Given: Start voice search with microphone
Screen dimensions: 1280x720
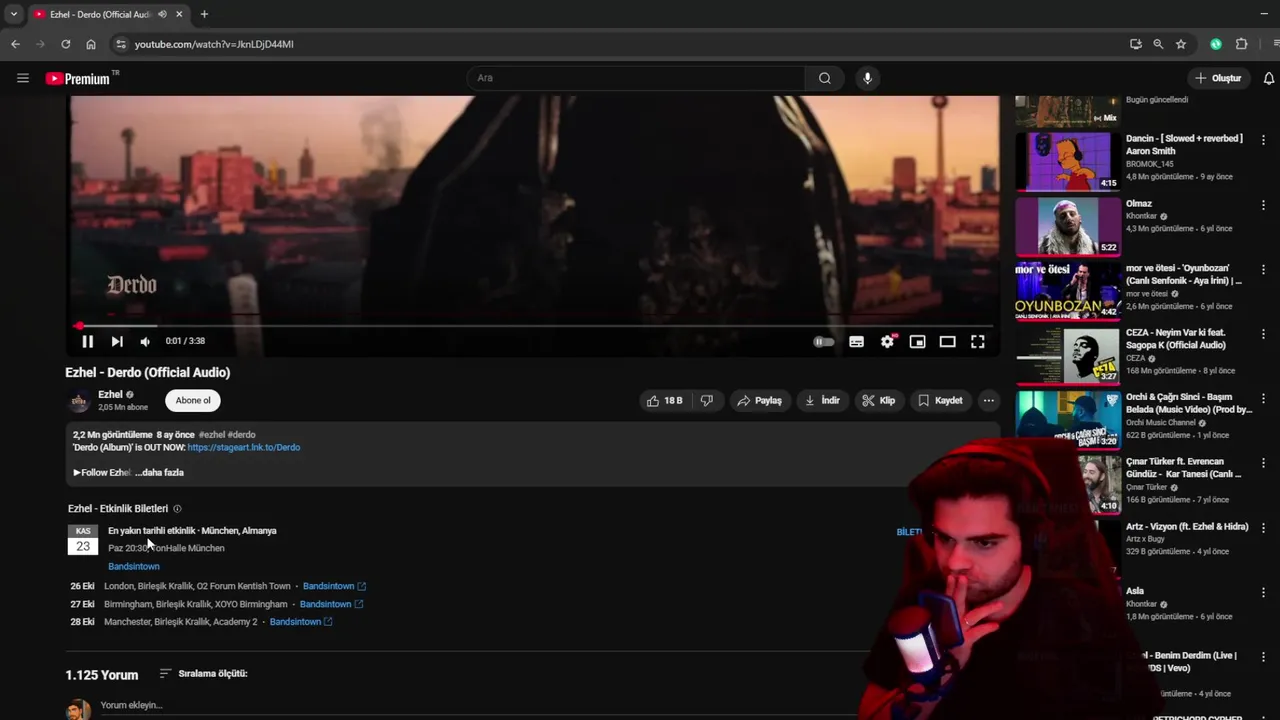Looking at the screenshot, I should [867, 78].
